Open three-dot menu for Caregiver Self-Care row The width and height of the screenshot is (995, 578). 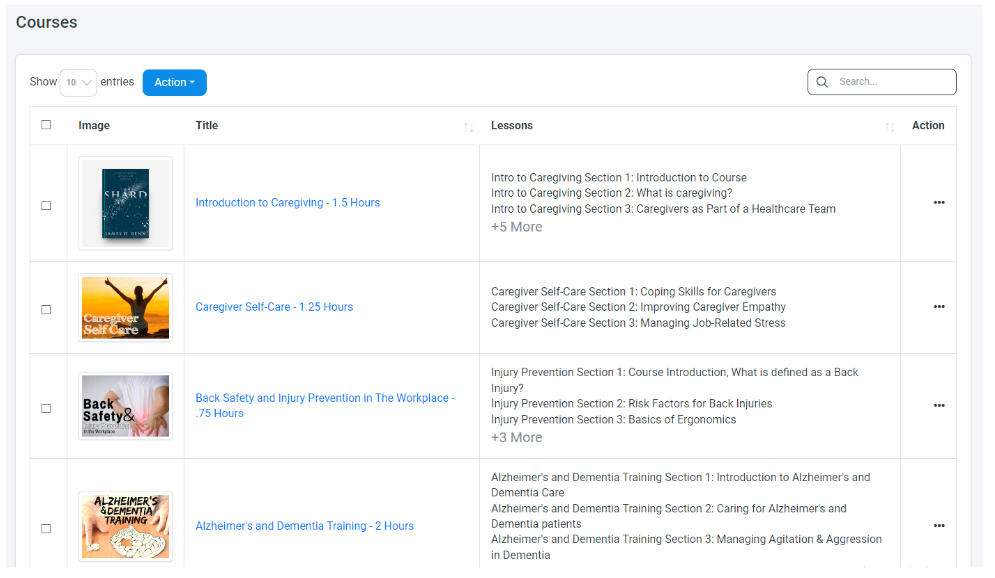(x=938, y=307)
